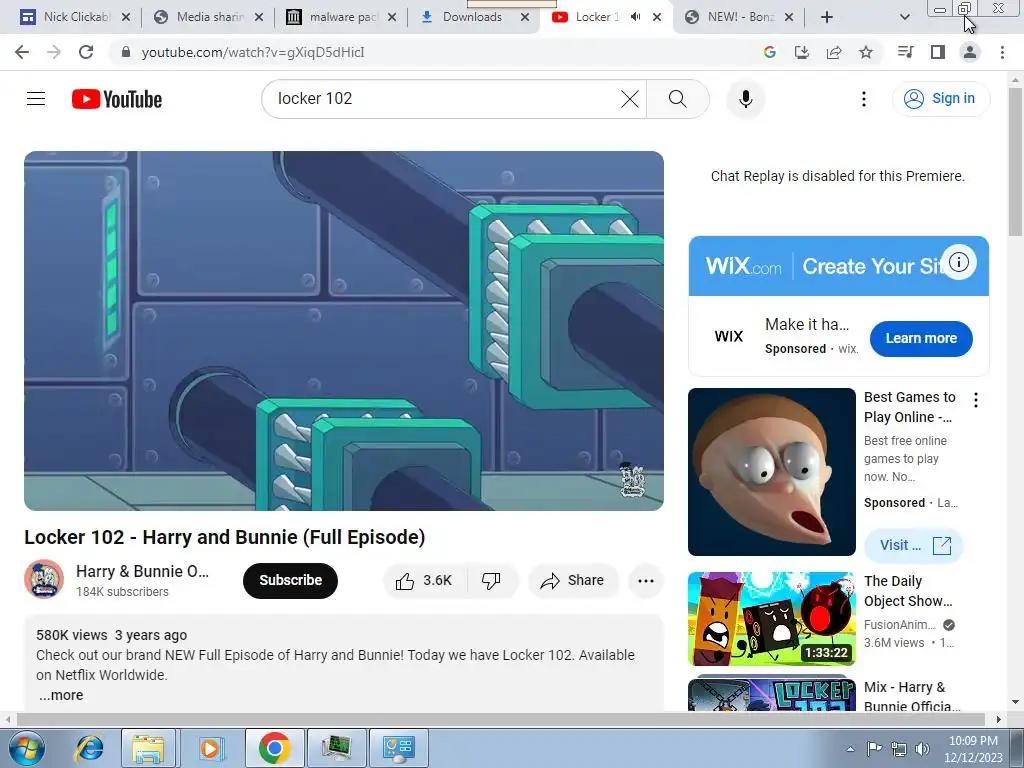
Task: Click Learn more on Wix ad
Action: 921,338
